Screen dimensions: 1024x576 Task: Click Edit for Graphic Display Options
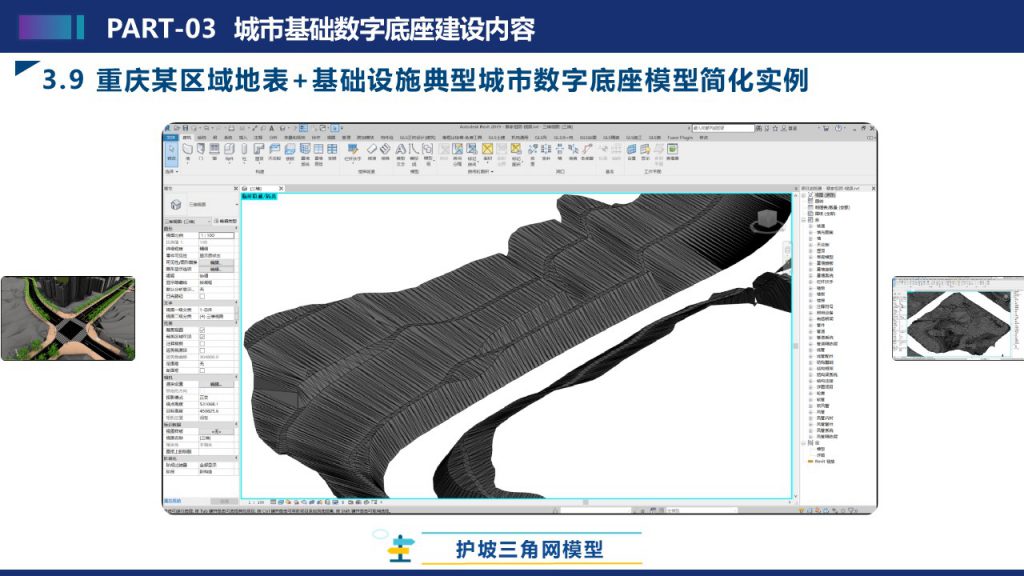point(216,269)
